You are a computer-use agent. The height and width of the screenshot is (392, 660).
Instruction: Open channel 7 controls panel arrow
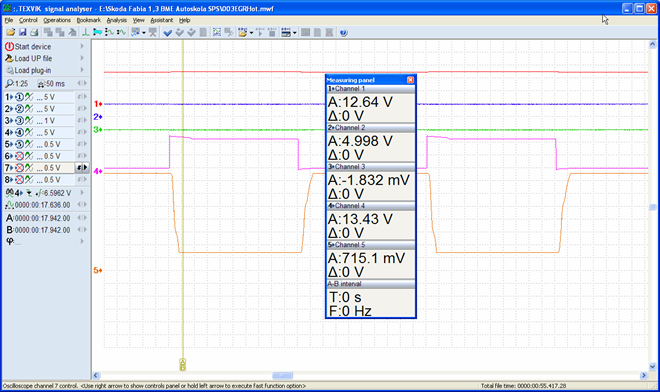85,168
